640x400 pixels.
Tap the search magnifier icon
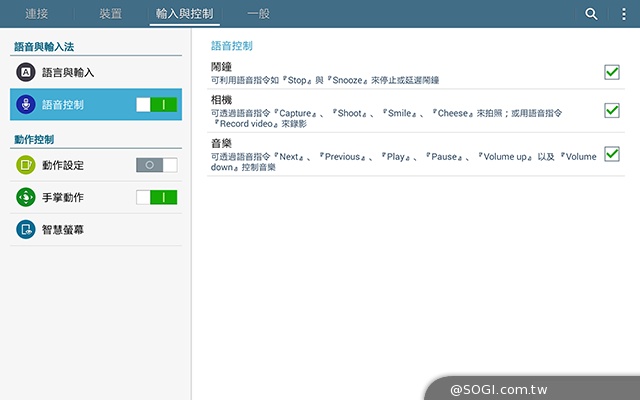(591, 14)
